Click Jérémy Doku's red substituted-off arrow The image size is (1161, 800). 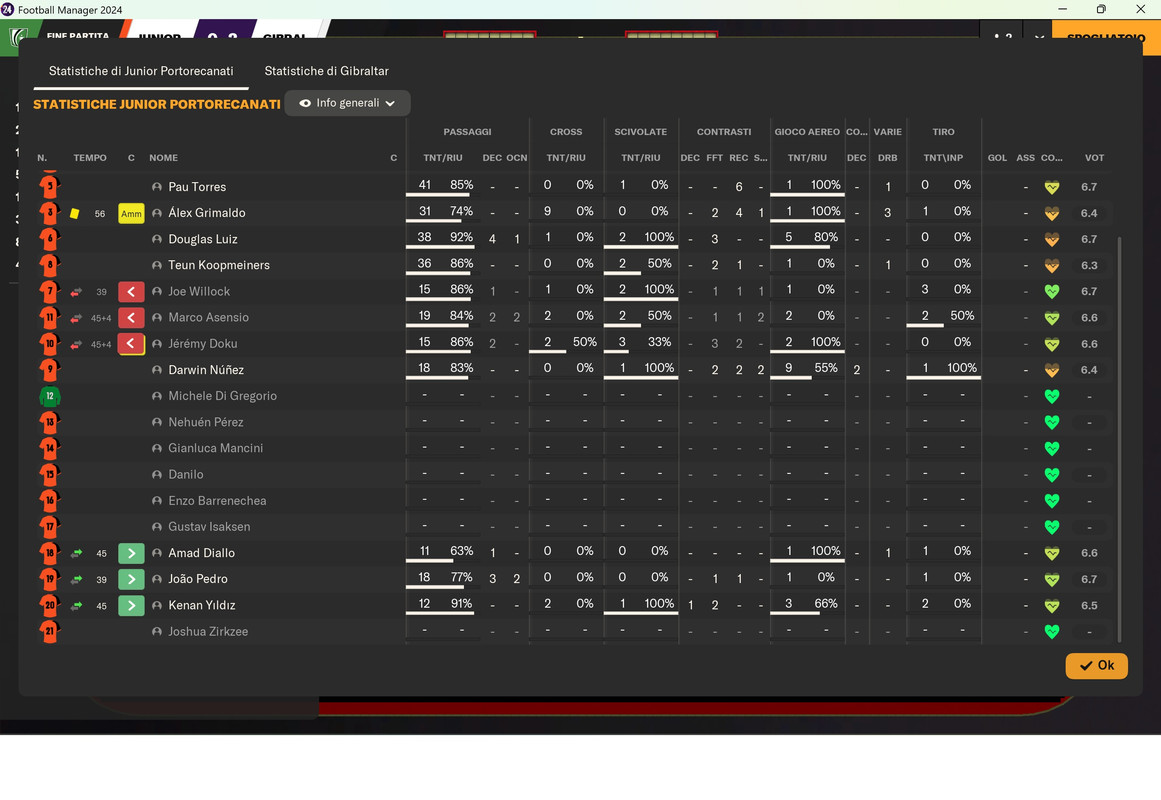[131, 344]
